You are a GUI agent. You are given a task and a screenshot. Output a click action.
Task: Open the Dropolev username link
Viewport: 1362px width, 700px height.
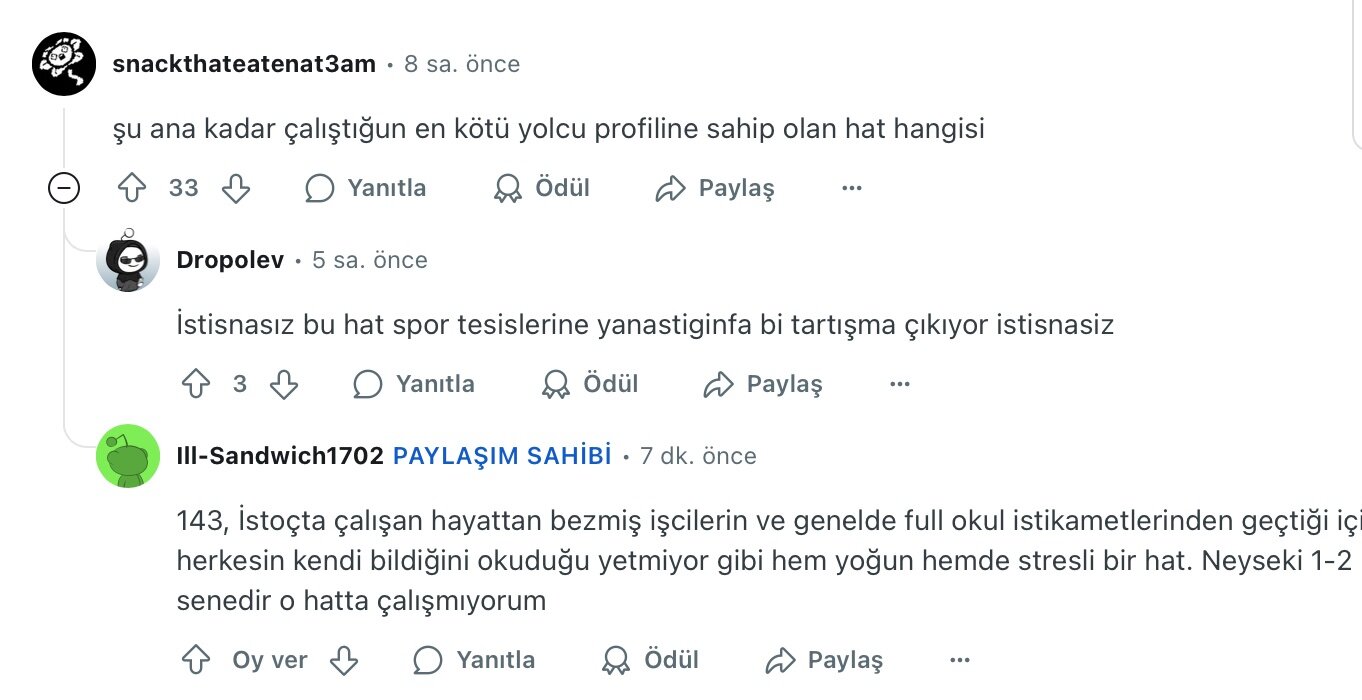(x=230, y=260)
